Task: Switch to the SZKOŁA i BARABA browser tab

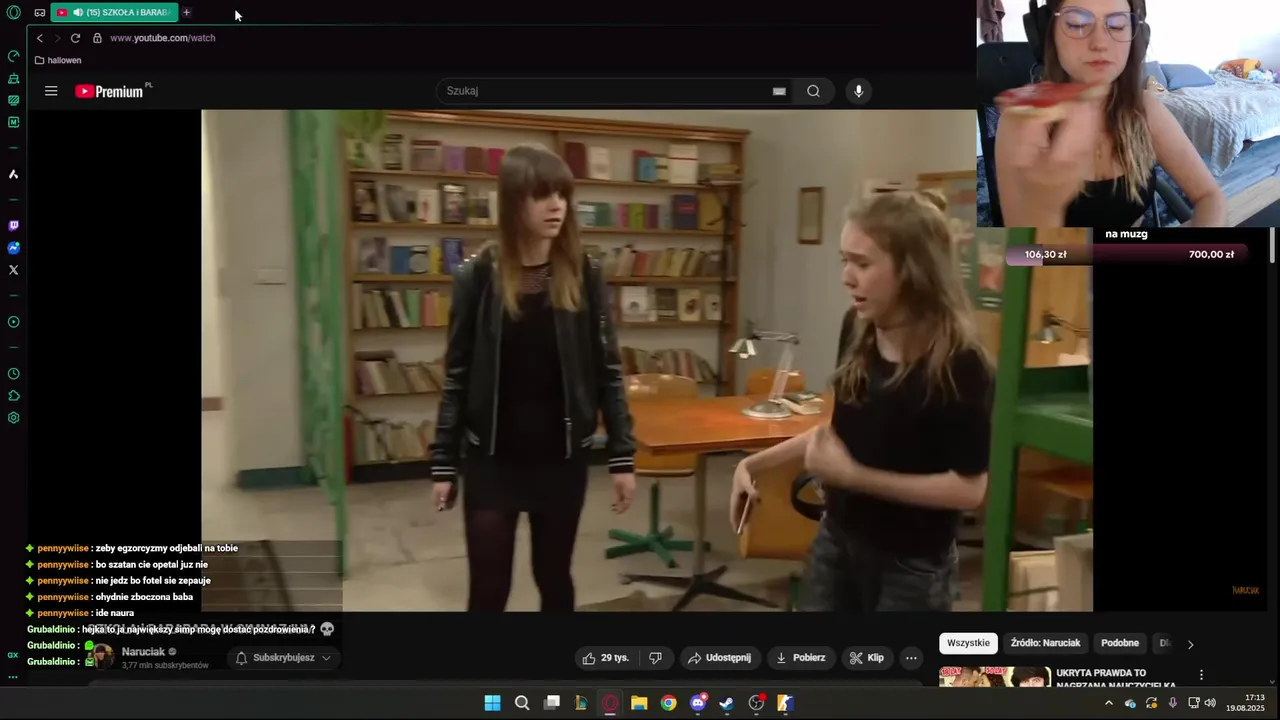Action: point(114,12)
